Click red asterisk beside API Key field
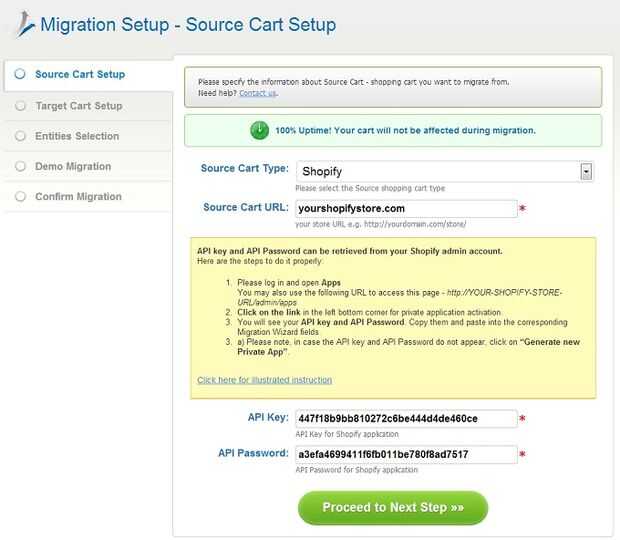Viewport: 620px width, 540px height. (523, 418)
